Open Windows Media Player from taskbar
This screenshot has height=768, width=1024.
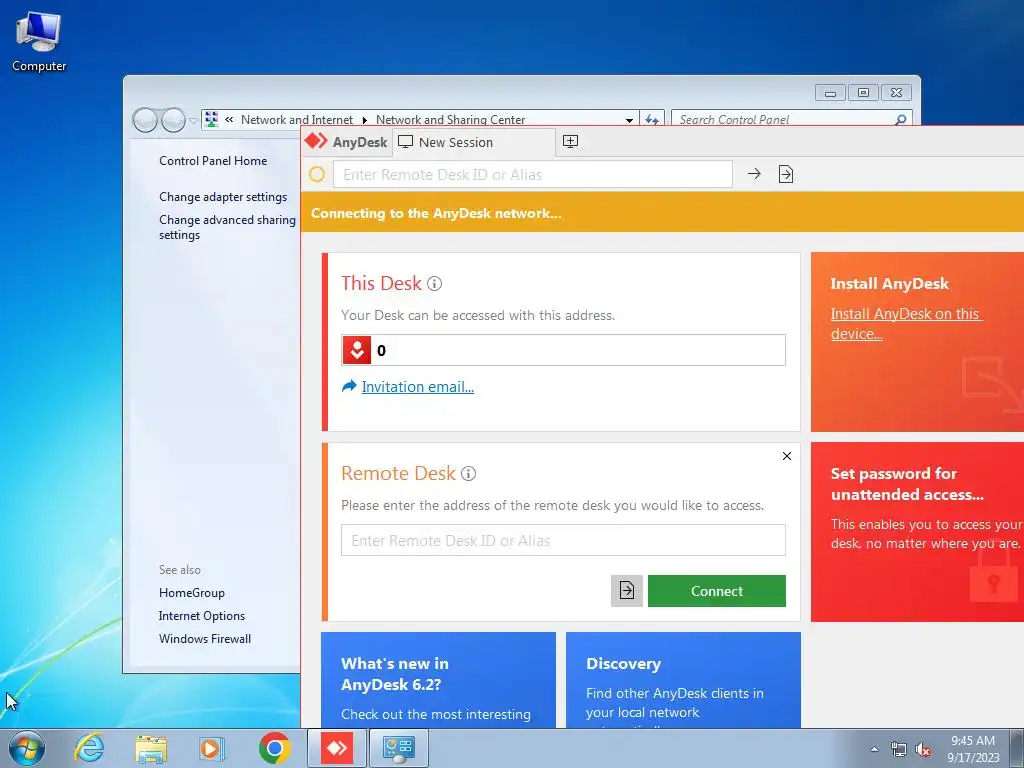[x=211, y=748]
